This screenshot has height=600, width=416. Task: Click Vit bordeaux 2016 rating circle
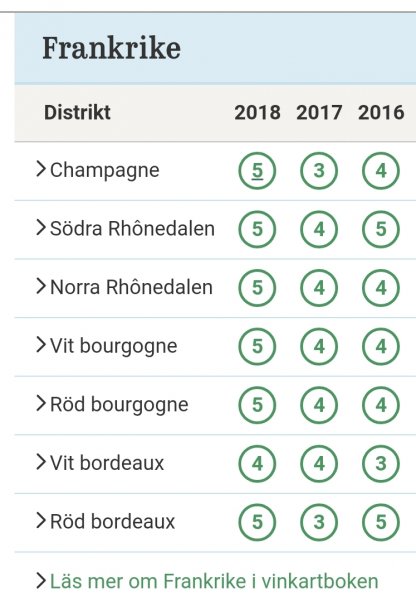[x=381, y=463]
